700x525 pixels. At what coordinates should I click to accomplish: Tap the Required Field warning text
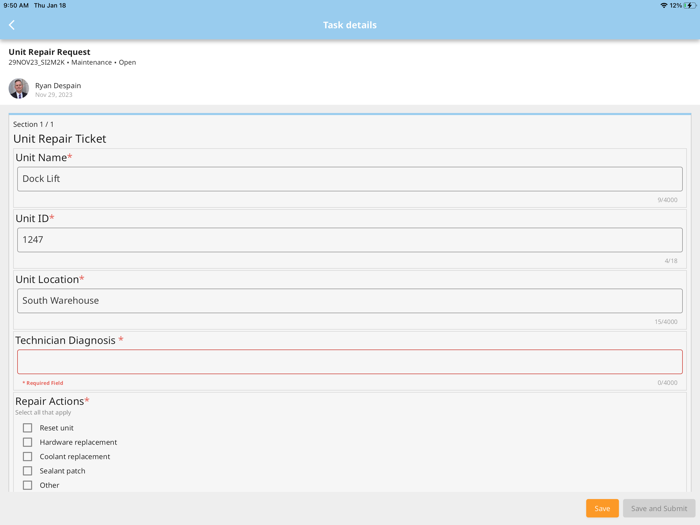[x=43, y=383]
